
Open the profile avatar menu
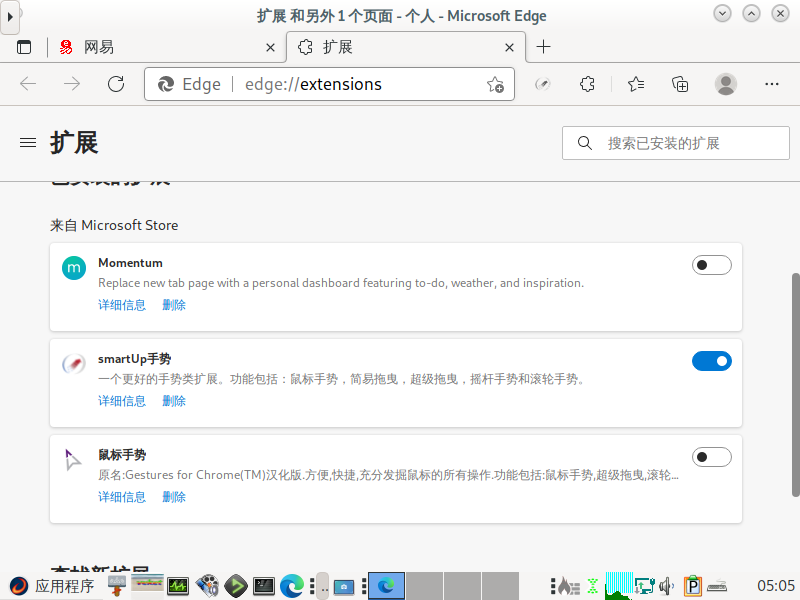coord(726,84)
